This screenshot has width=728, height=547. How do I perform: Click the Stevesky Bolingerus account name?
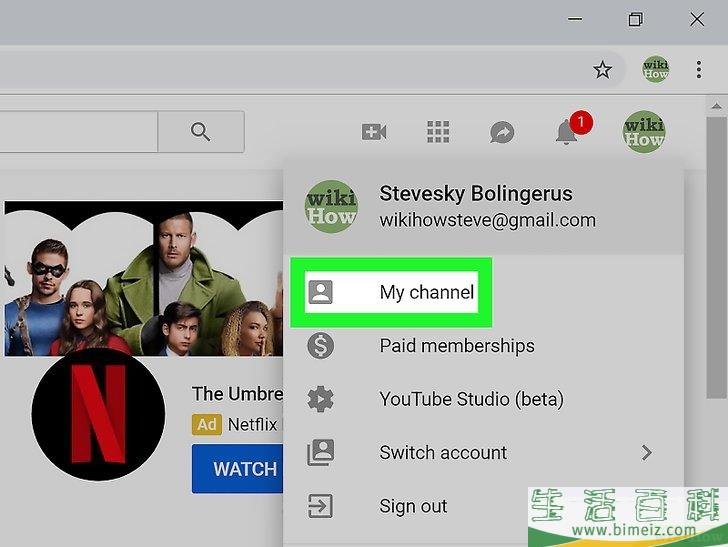[x=476, y=194]
